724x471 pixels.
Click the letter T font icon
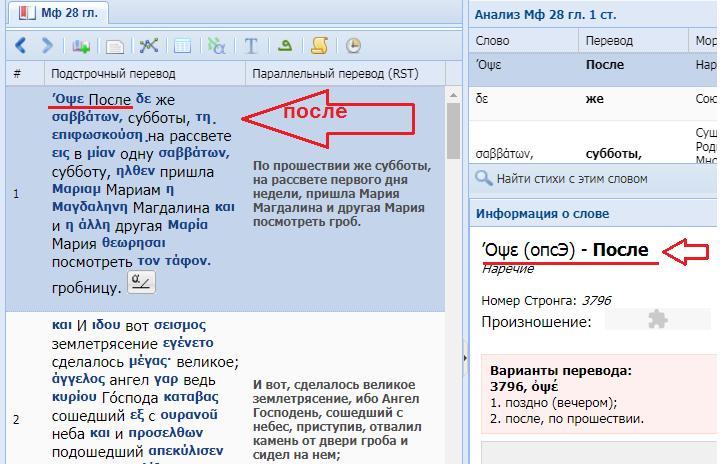(251, 46)
